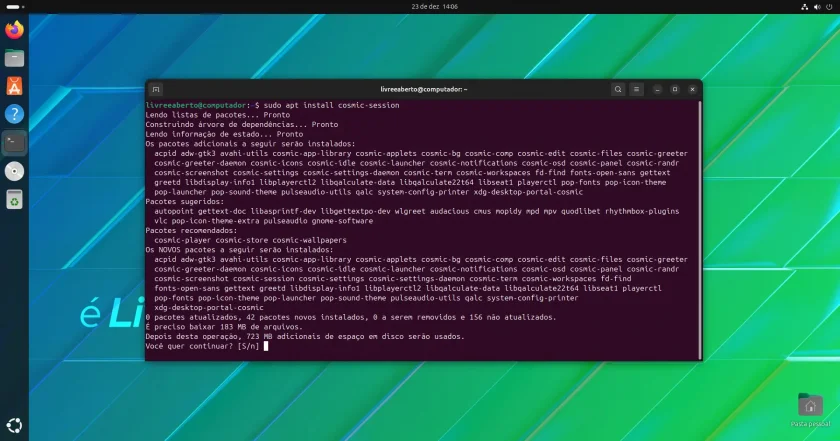Image resolution: width=840 pixels, height=441 pixels.
Task: Open the Trash icon in dock
Action: point(14,199)
